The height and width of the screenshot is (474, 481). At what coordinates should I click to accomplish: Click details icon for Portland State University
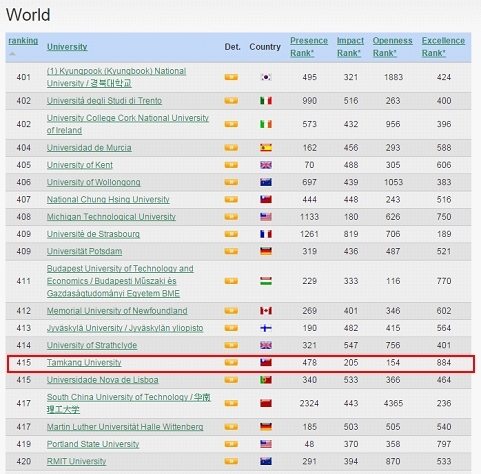click(x=231, y=444)
